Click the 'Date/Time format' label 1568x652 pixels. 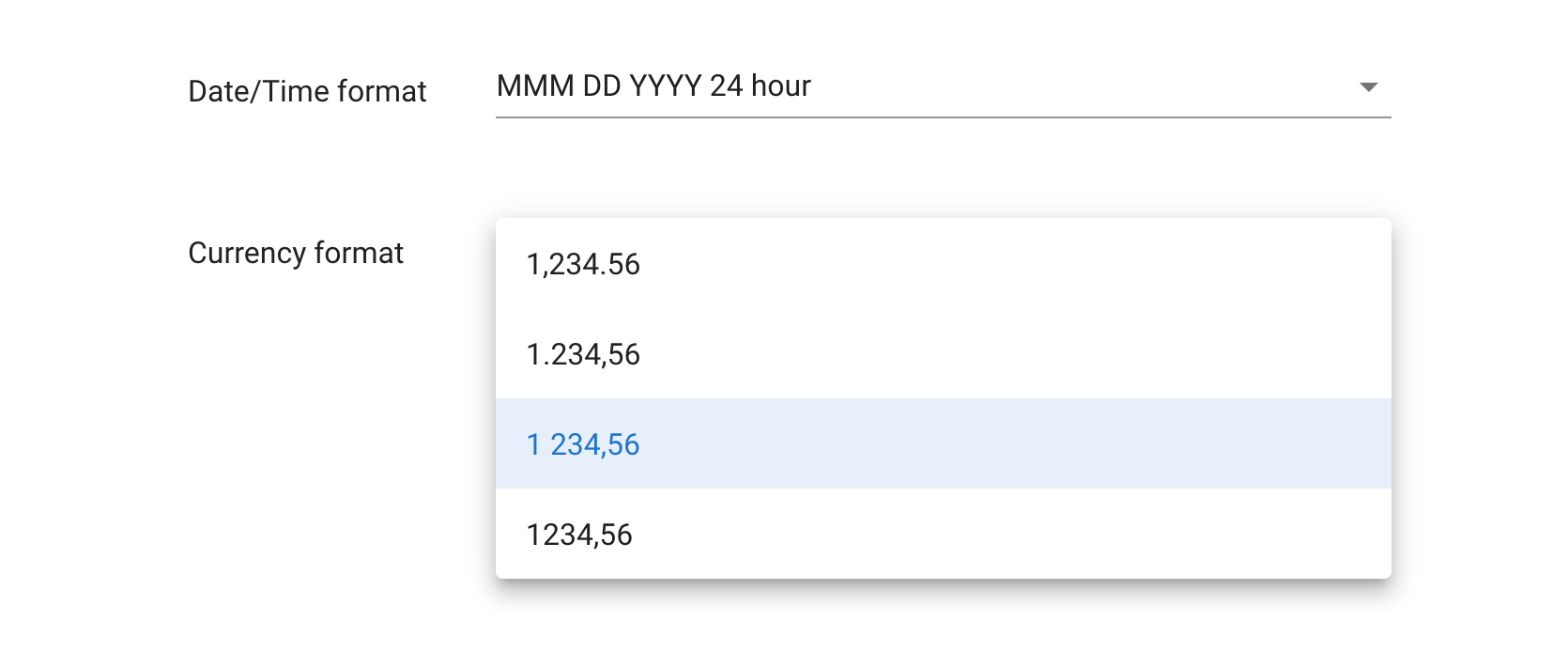[x=307, y=91]
